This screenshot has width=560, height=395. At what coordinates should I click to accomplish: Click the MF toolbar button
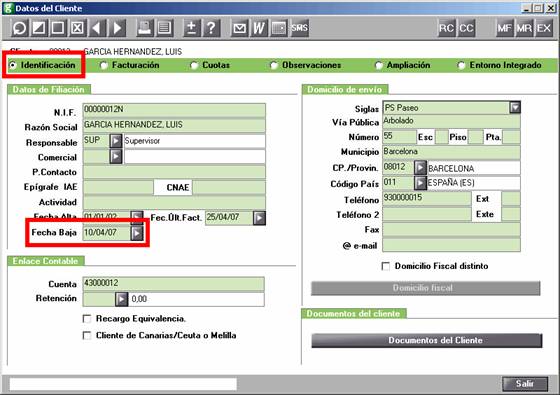click(505, 28)
